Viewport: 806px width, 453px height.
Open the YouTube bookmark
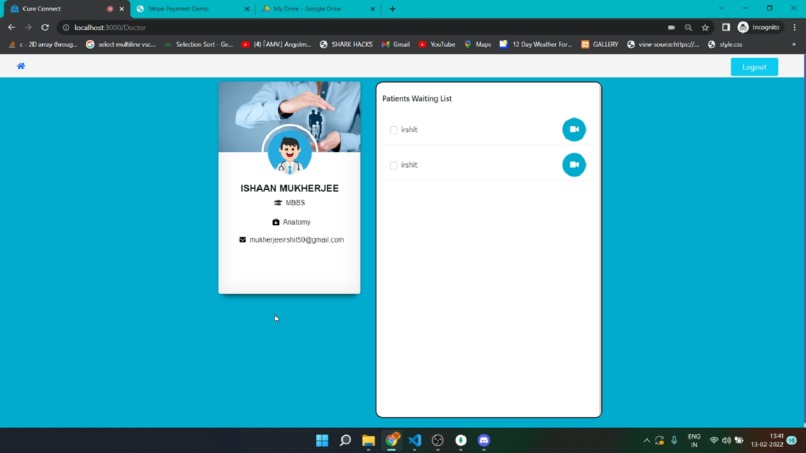click(436, 45)
